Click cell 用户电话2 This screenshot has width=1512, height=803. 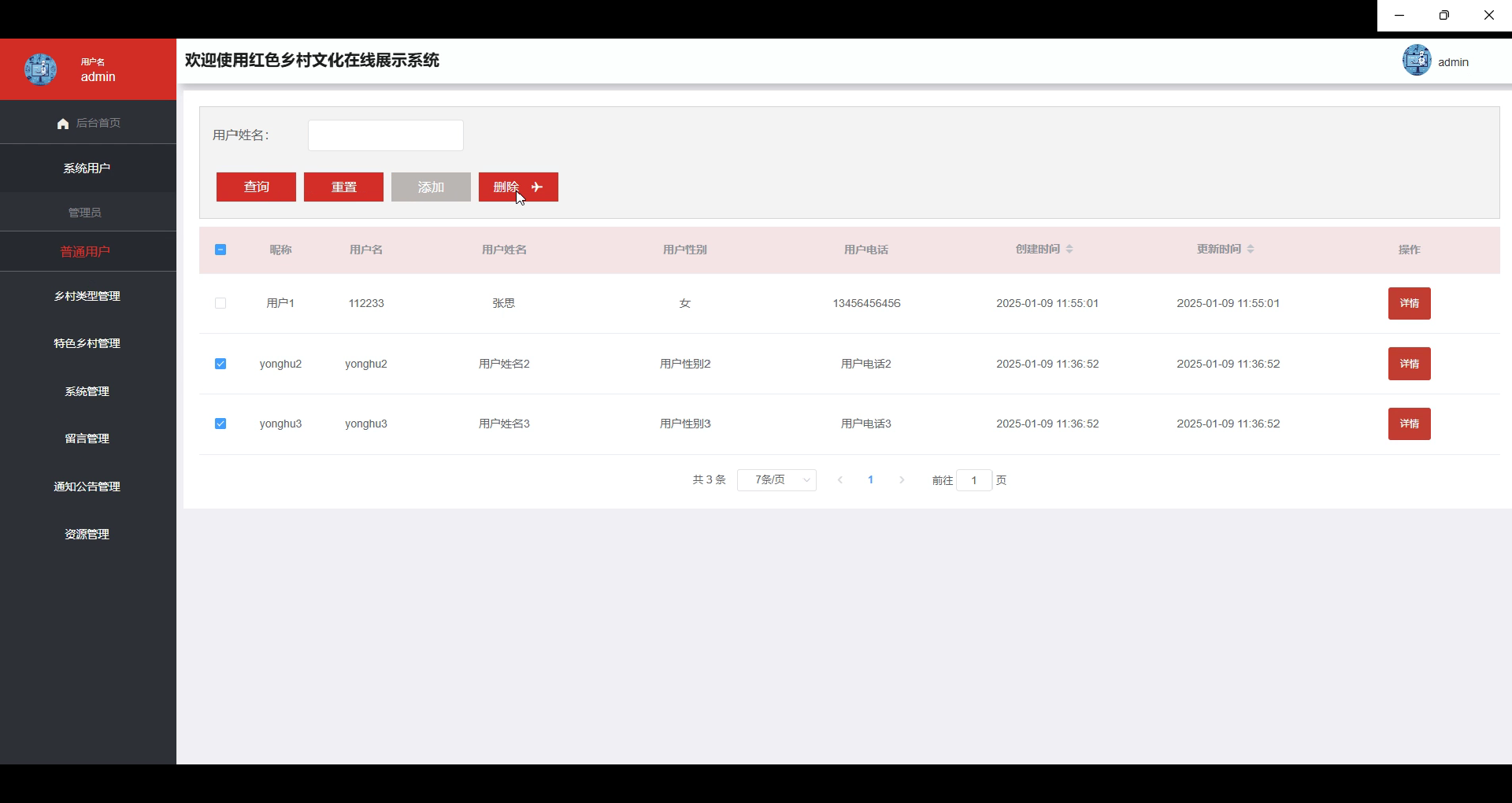coord(866,364)
